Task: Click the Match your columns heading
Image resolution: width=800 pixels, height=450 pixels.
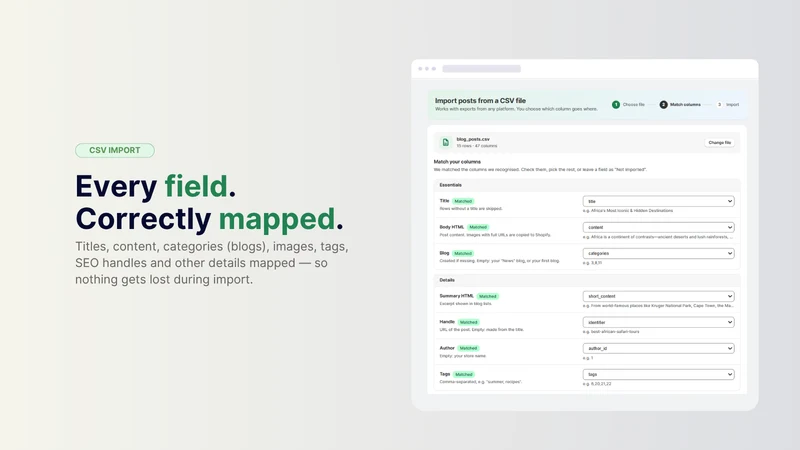Action: (457, 162)
